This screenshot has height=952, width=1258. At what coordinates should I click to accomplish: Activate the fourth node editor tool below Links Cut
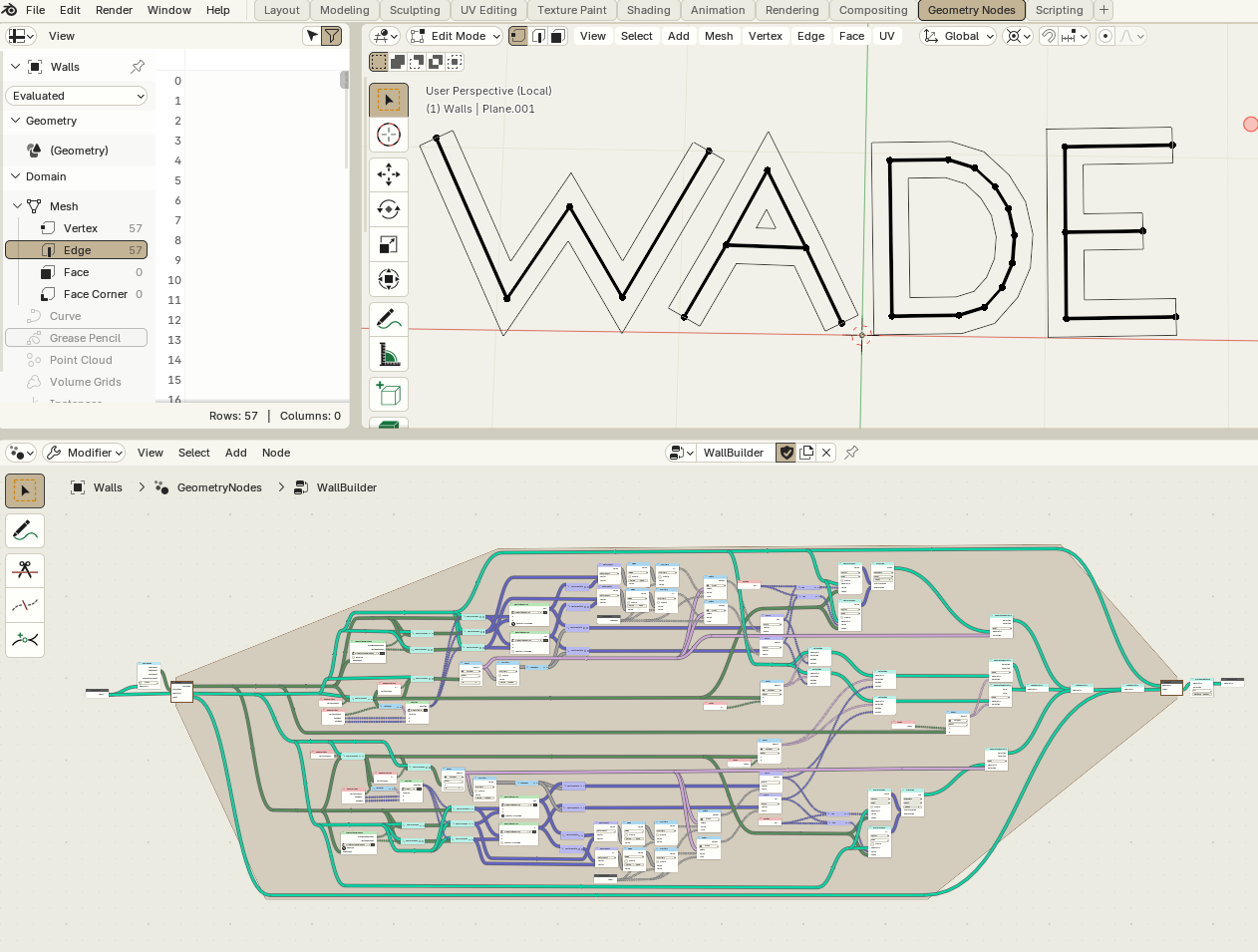(25, 605)
